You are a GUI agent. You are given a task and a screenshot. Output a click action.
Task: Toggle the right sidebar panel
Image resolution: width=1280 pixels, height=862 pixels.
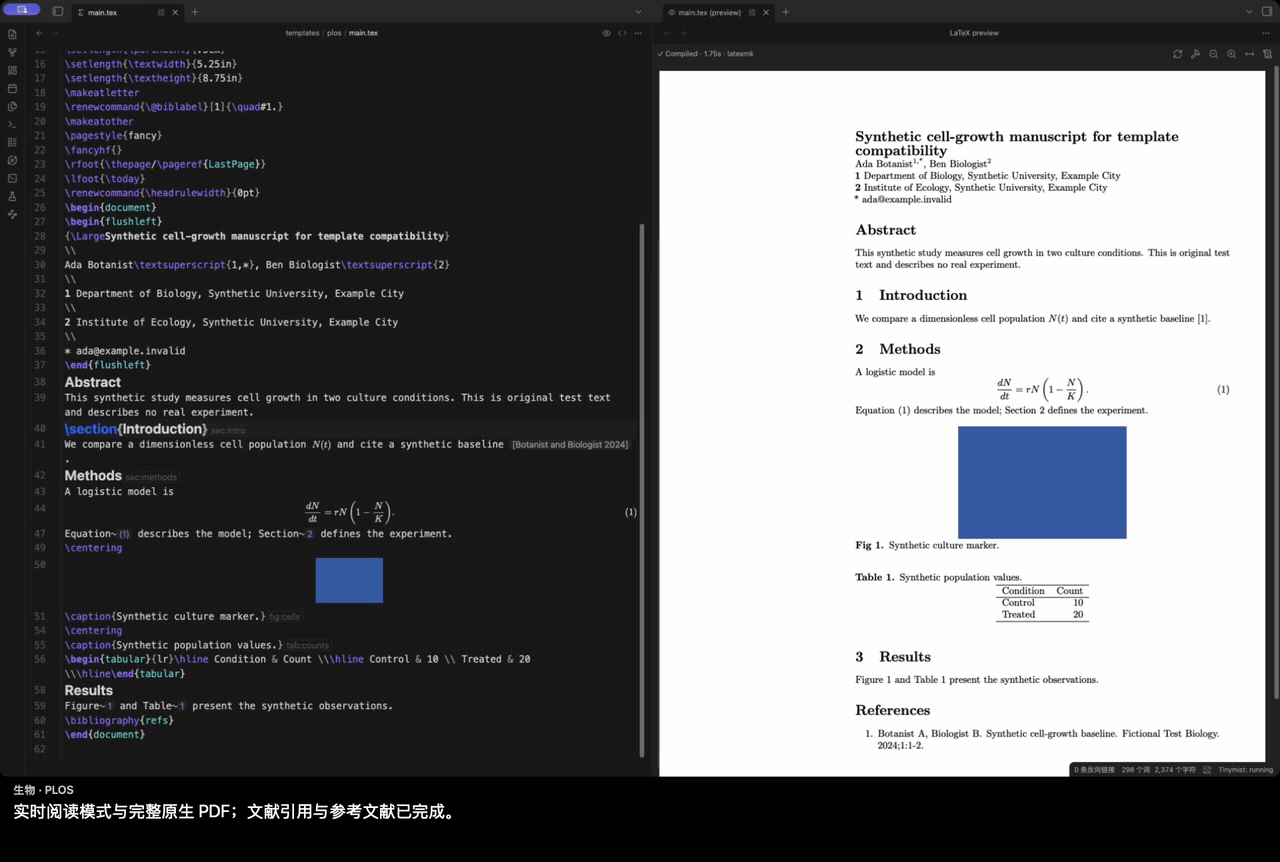coord(1266,12)
